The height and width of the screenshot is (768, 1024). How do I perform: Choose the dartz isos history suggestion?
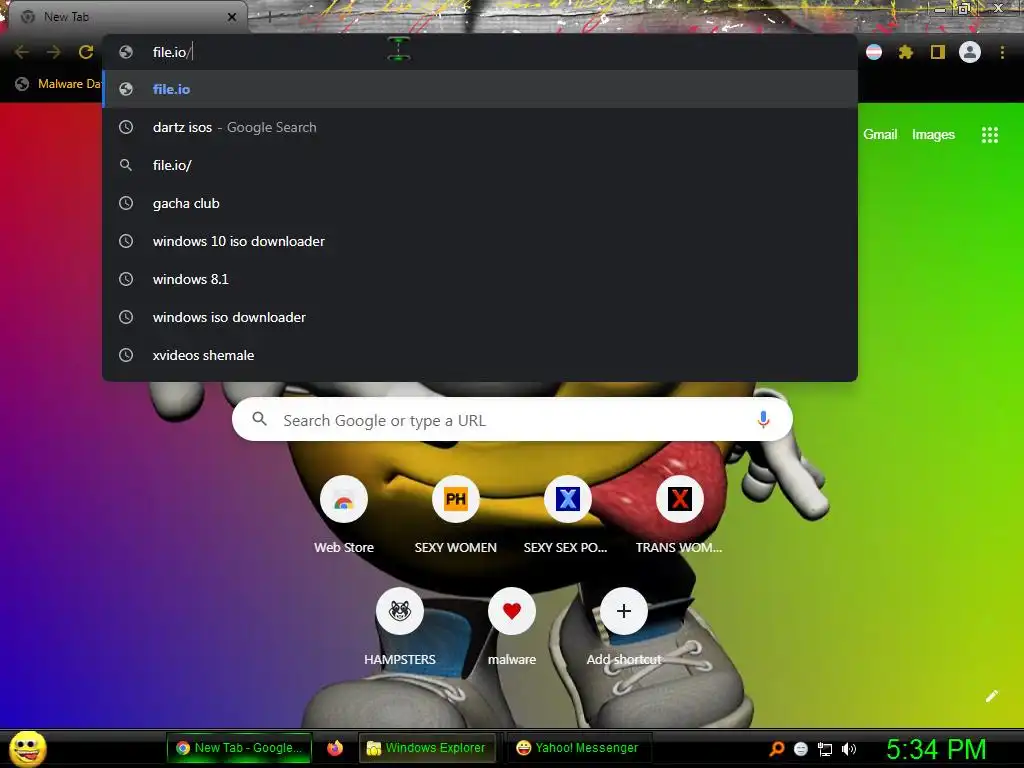pos(480,127)
